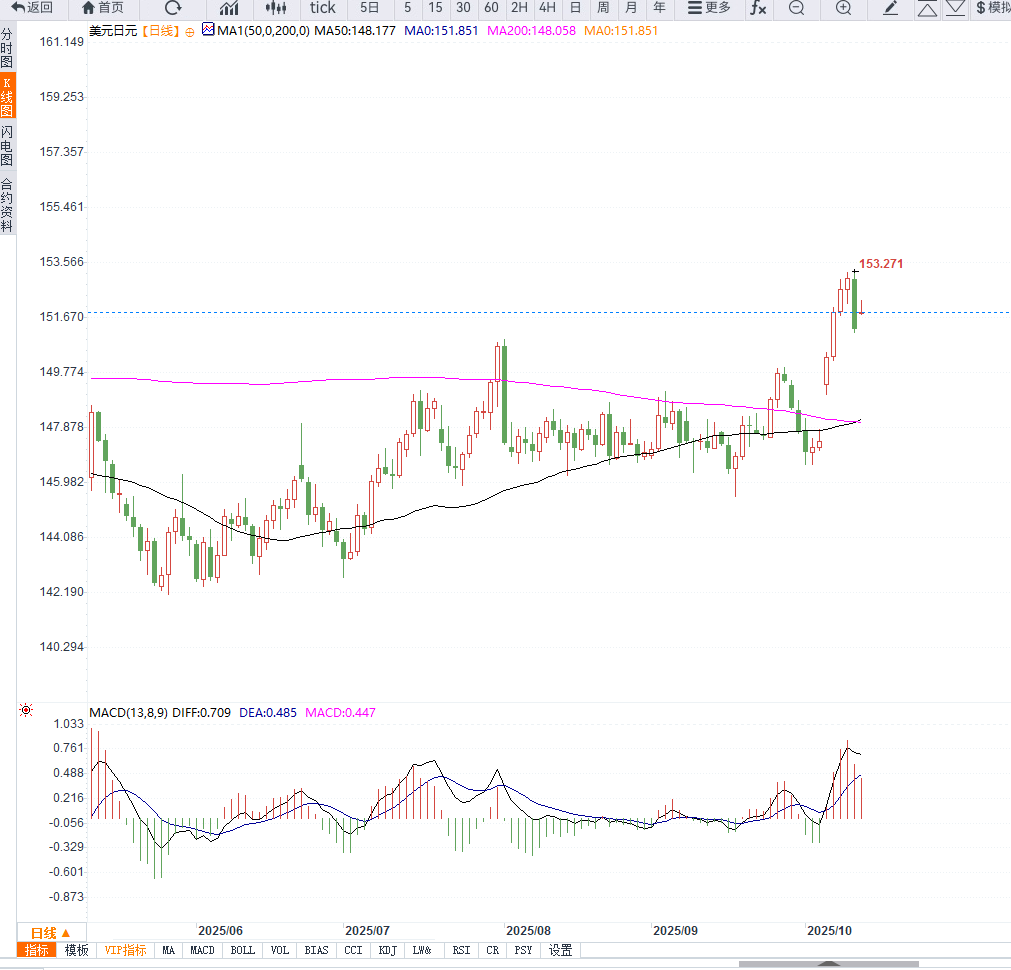Viewport: 1011px width, 970px height.
Task: Select the 模板 tab at bottom
Action: click(x=77, y=950)
